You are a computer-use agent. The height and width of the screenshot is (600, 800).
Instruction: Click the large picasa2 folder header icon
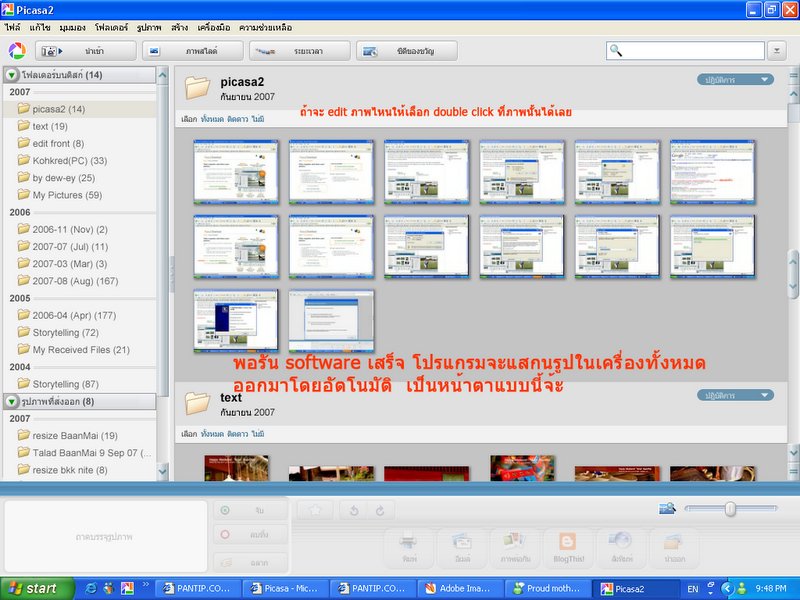click(x=197, y=87)
